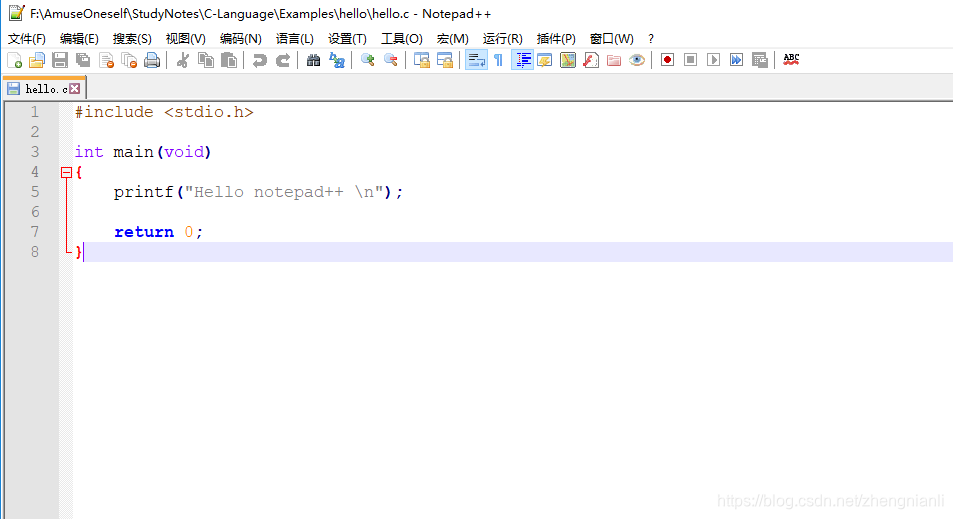Open the 视图(V) menu
This screenshot has width=953, height=519.
click(185, 39)
